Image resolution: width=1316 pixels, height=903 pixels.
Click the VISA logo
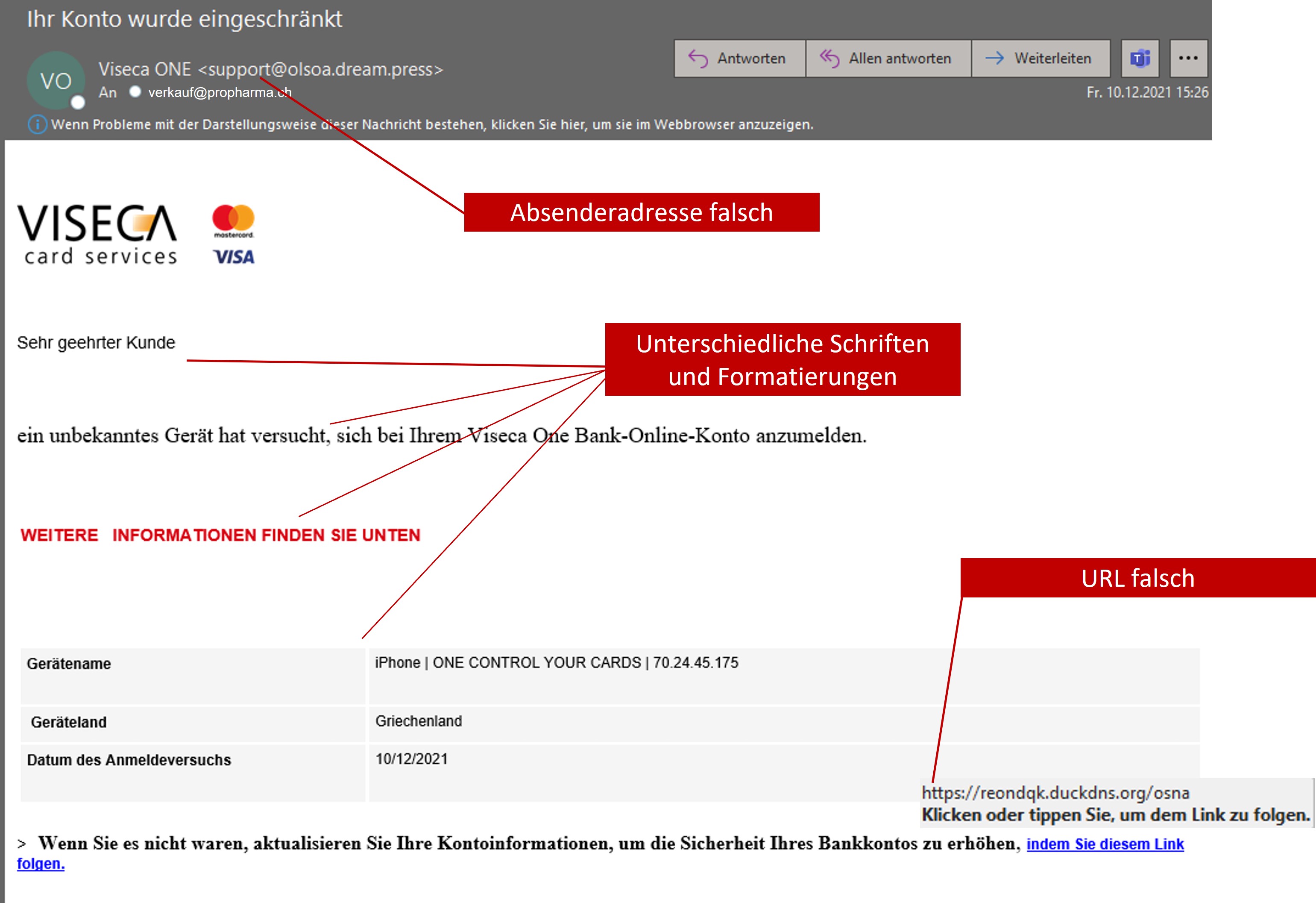[x=234, y=257]
